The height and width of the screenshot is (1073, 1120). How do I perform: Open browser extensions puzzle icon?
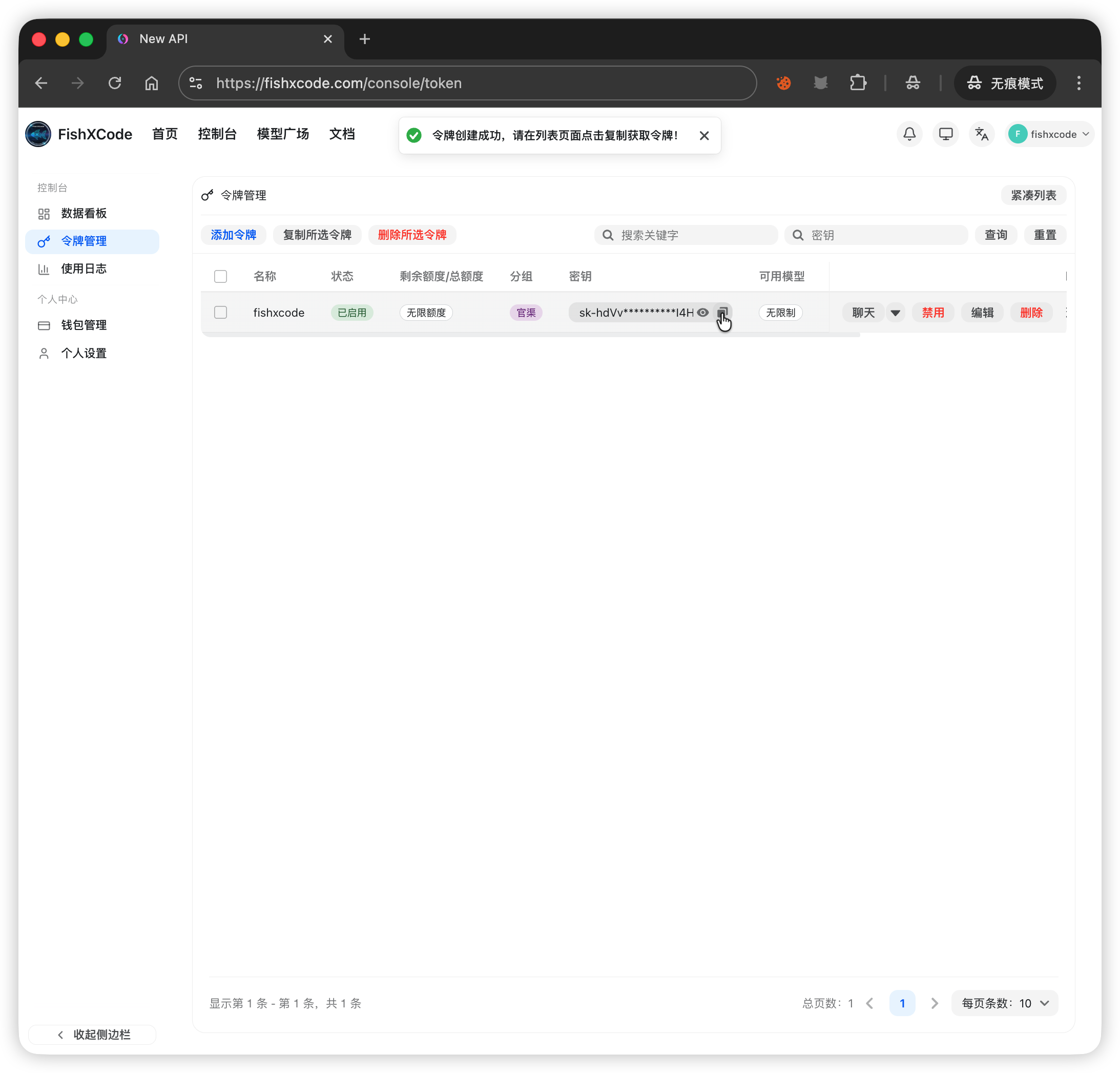click(858, 84)
